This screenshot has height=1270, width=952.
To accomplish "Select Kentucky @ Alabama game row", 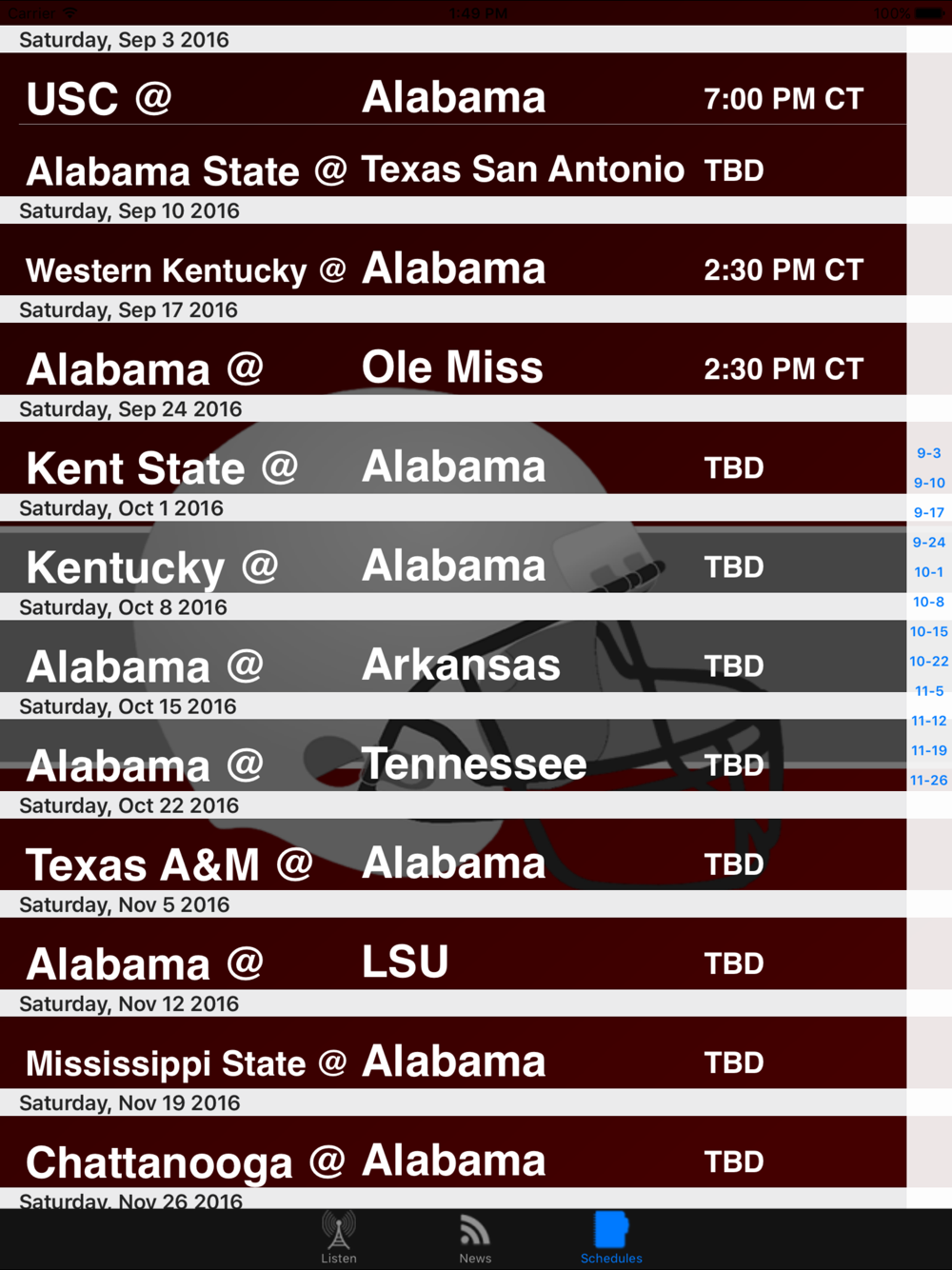I will coord(453,557).
